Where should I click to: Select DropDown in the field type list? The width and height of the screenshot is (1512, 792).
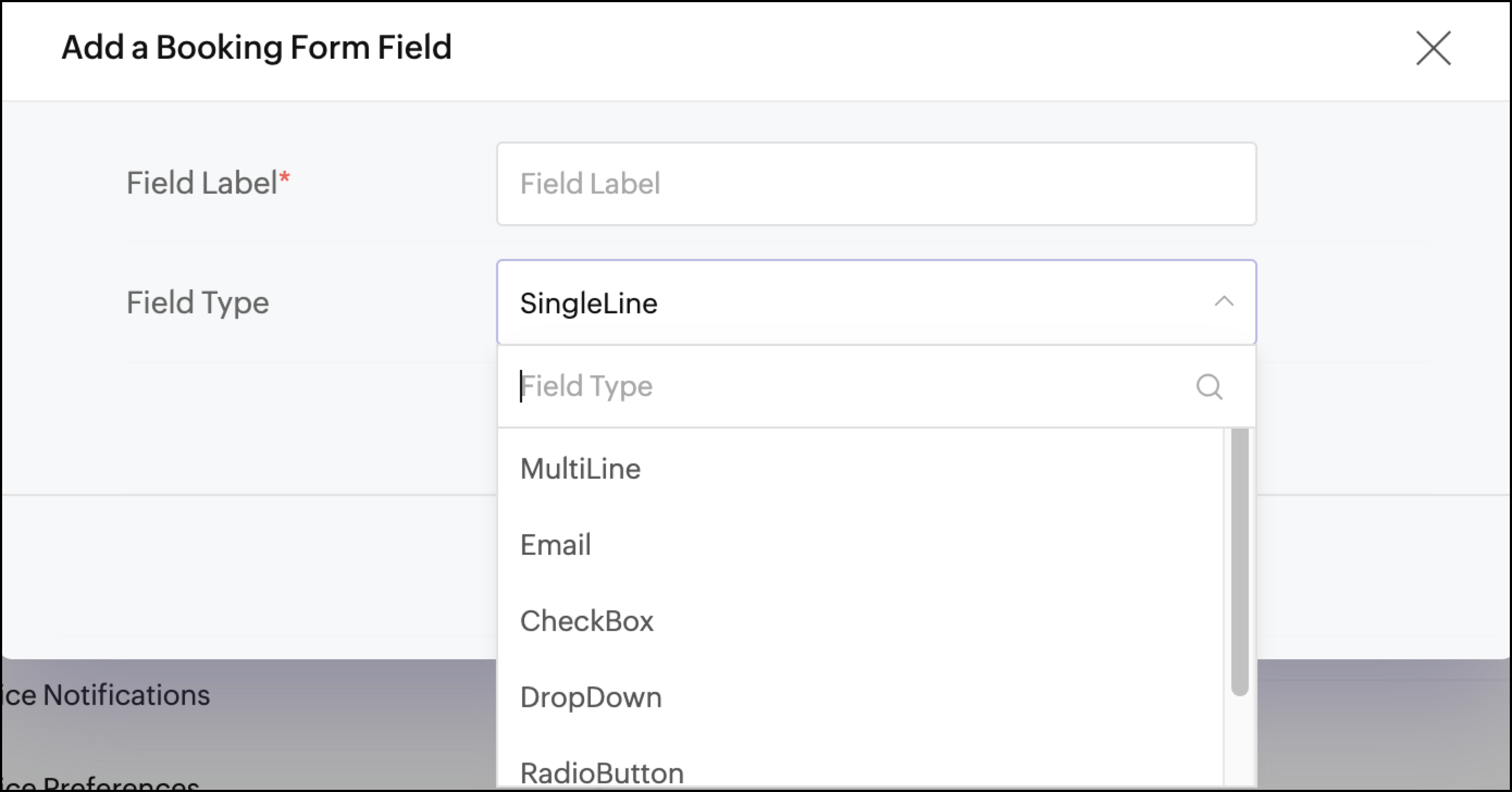pyautogui.click(x=591, y=697)
